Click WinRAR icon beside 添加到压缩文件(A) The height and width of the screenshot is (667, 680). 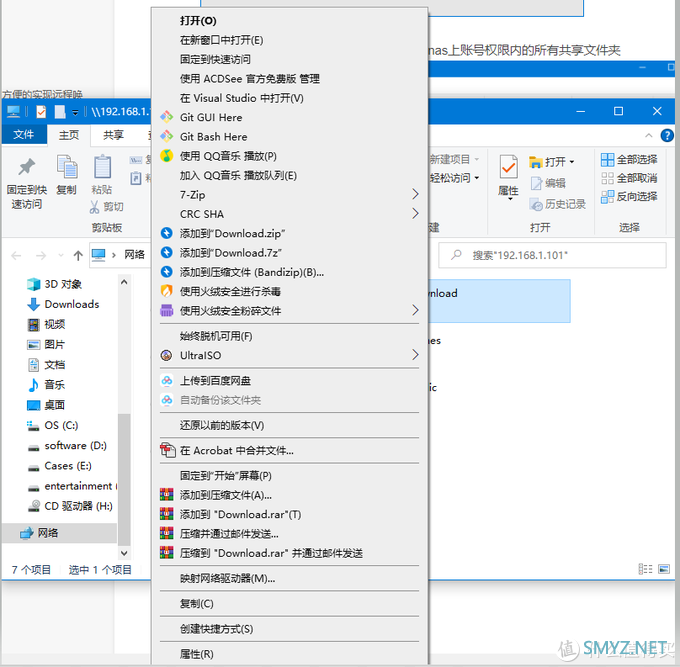(167, 495)
